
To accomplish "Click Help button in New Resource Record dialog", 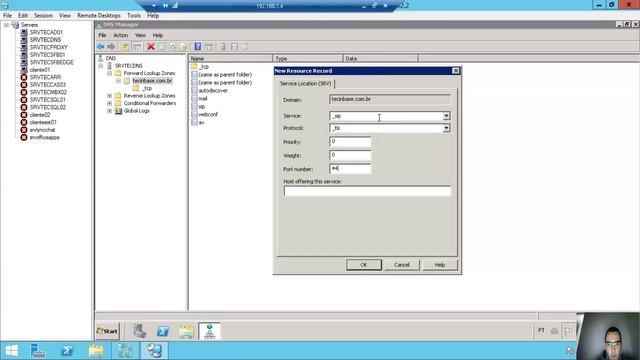I will click(440, 265).
